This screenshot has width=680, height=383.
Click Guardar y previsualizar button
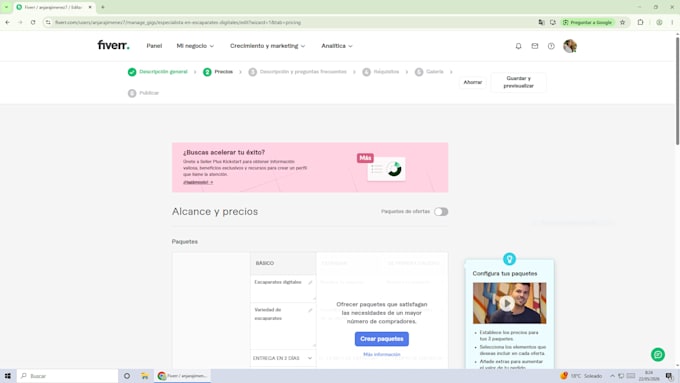click(518, 82)
